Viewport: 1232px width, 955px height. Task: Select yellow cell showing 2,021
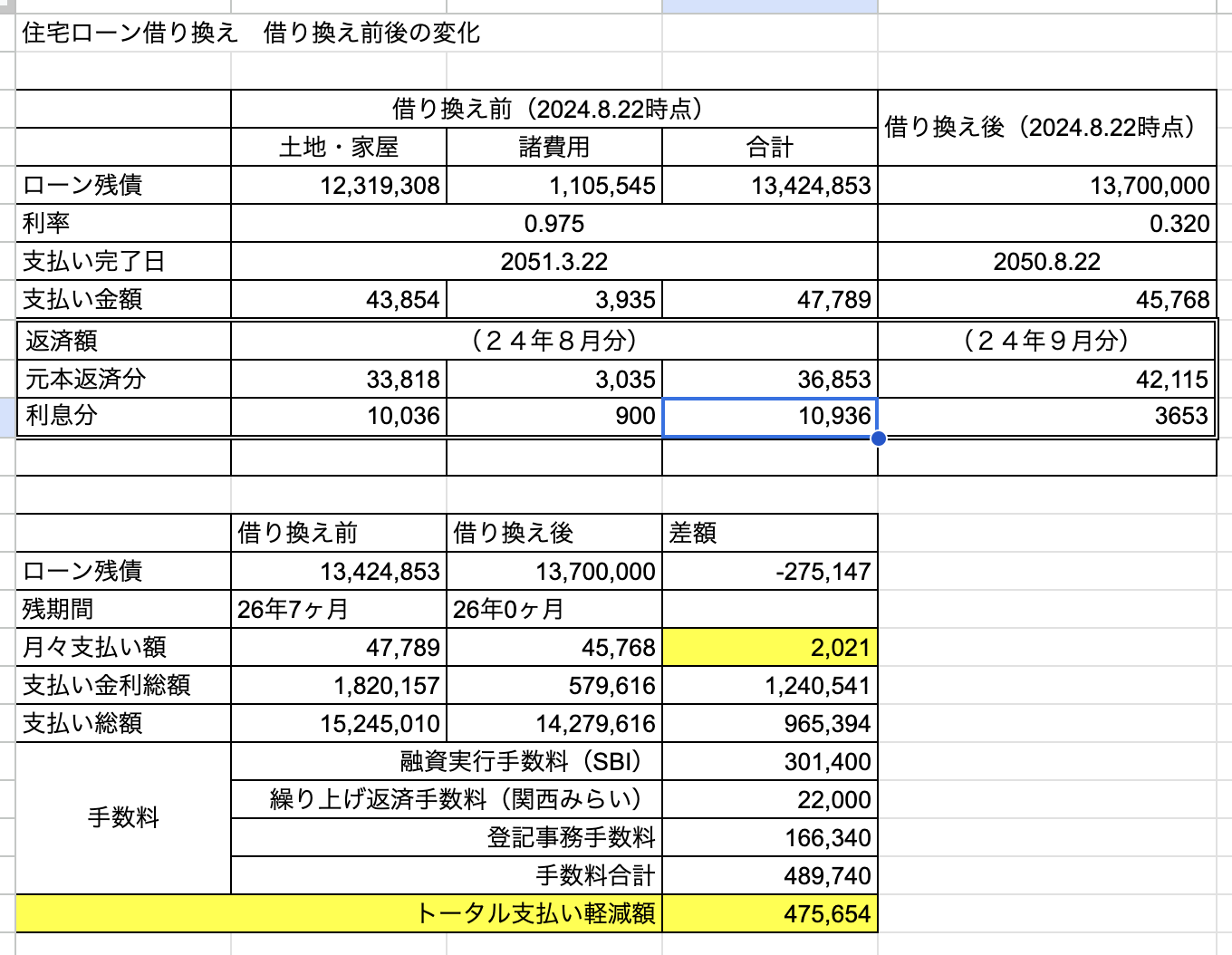(x=770, y=647)
